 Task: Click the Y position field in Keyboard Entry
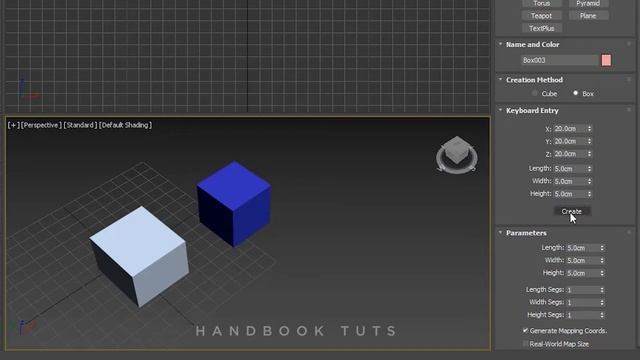[570, 141]
